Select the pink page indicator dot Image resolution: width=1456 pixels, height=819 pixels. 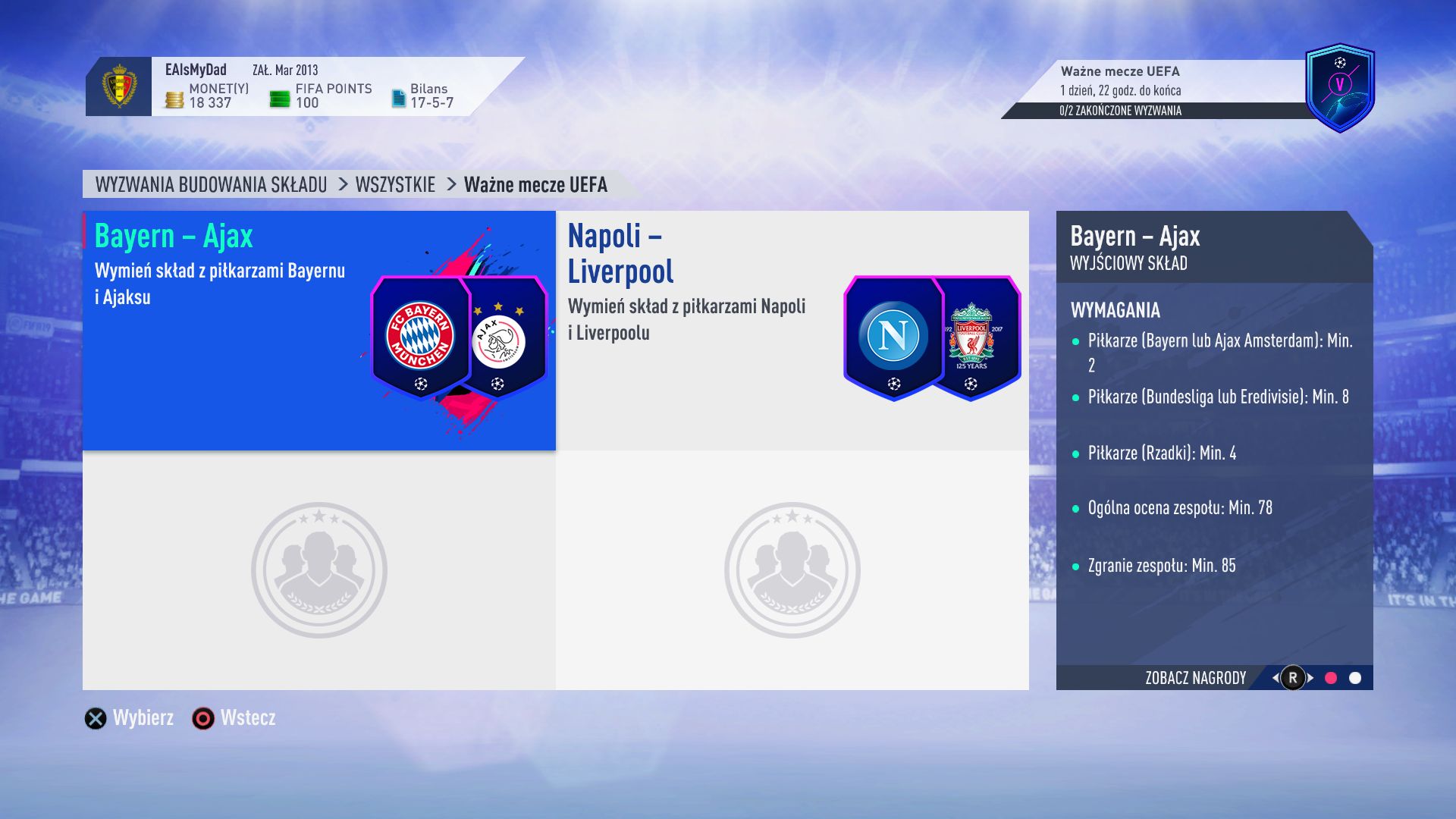tap(1331, 678)
